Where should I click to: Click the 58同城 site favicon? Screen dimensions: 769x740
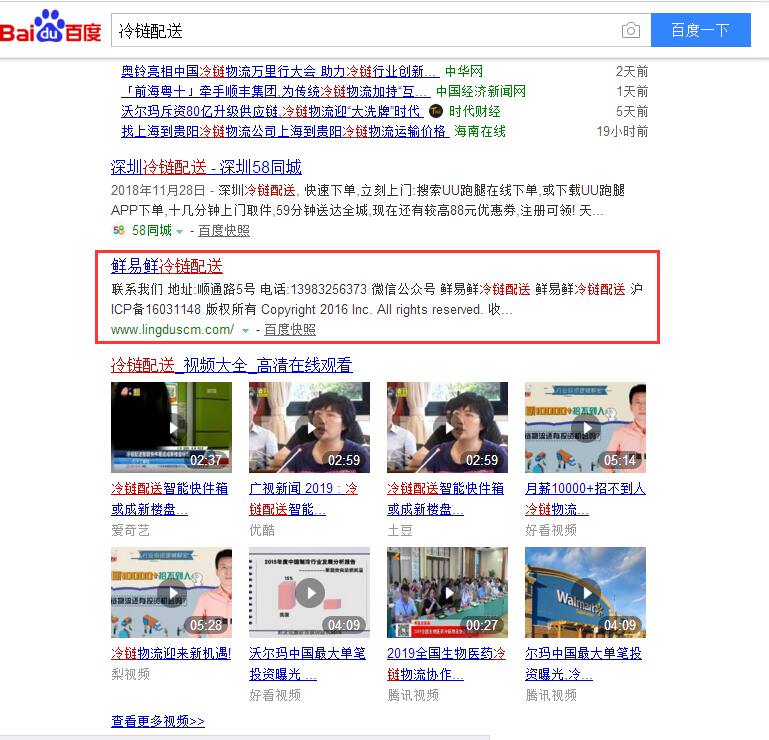[118, 230]
